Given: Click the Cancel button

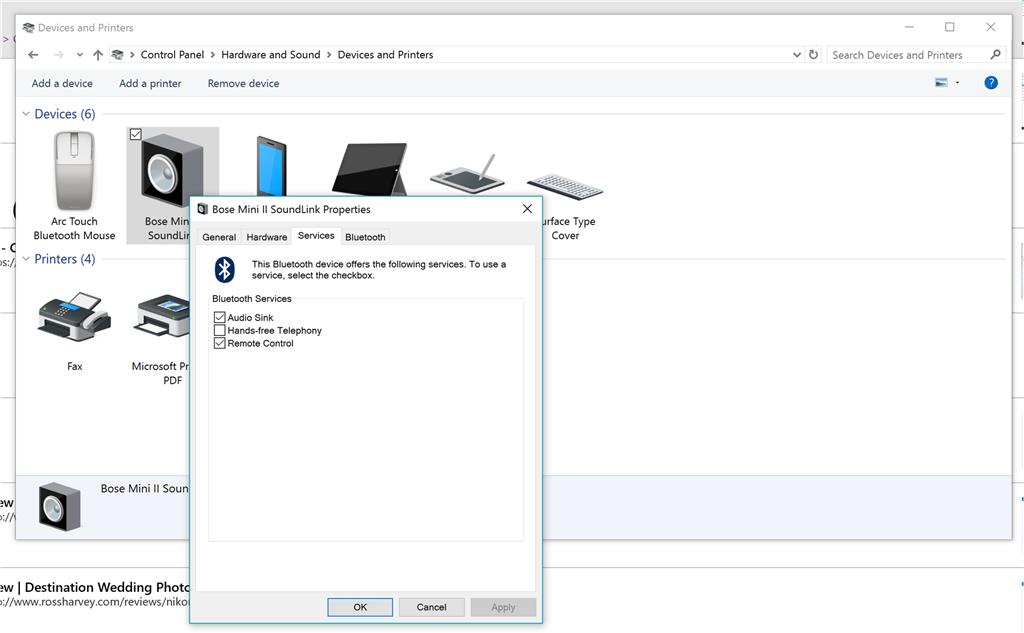Looking at the screenshot, I should click(x=432, y=607).
